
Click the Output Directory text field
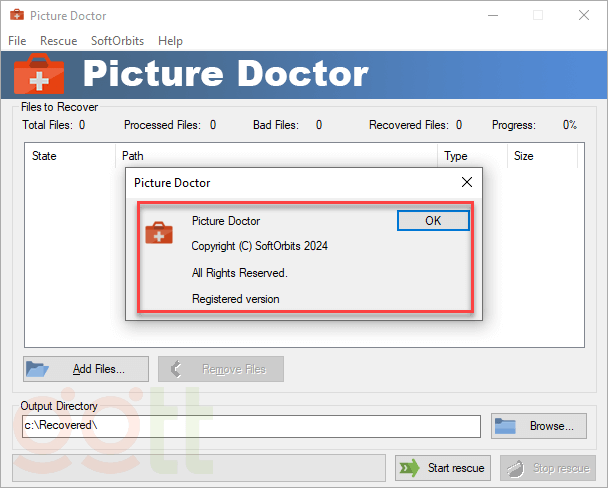point(250,426)
